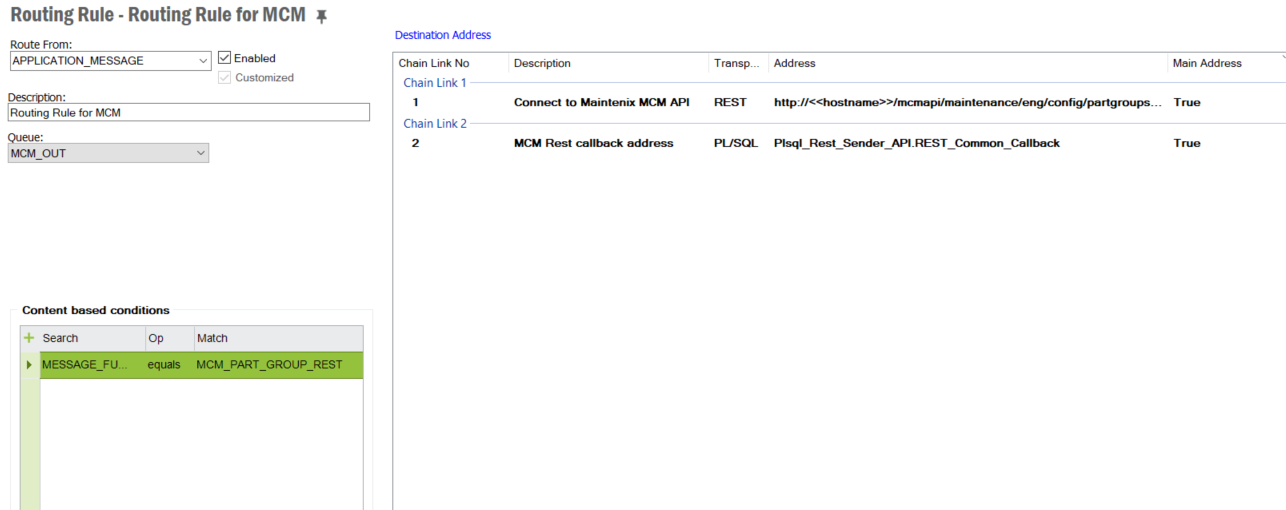Click the row indicator arrow for MESSAGE_FU condition
This screenshot has width=1286, height=510.
[29, 365]
